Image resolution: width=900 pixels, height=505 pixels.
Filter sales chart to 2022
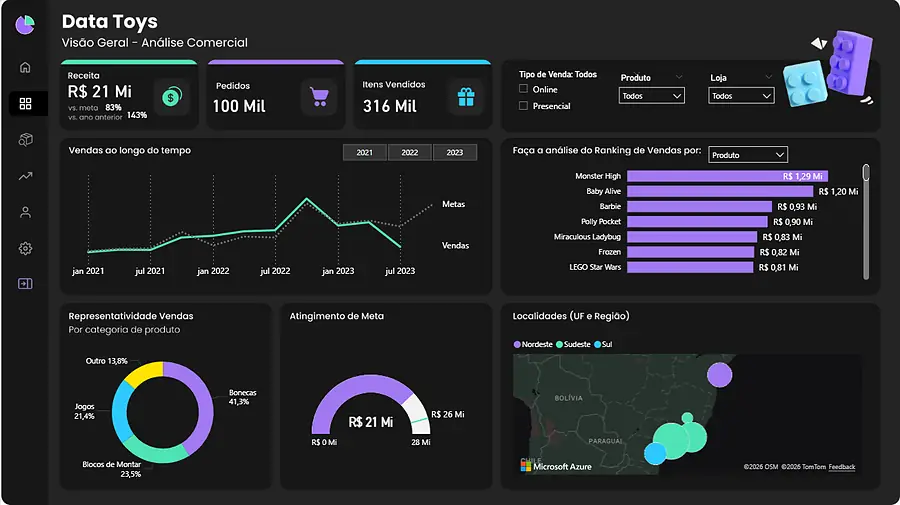click(x=410, y=153)
